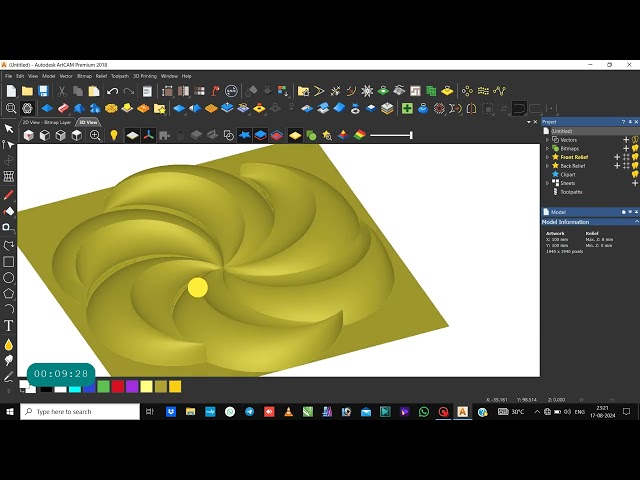Expand the Back Relief tree node
This screenshot has width=640, height=480.
pos(547,166)
